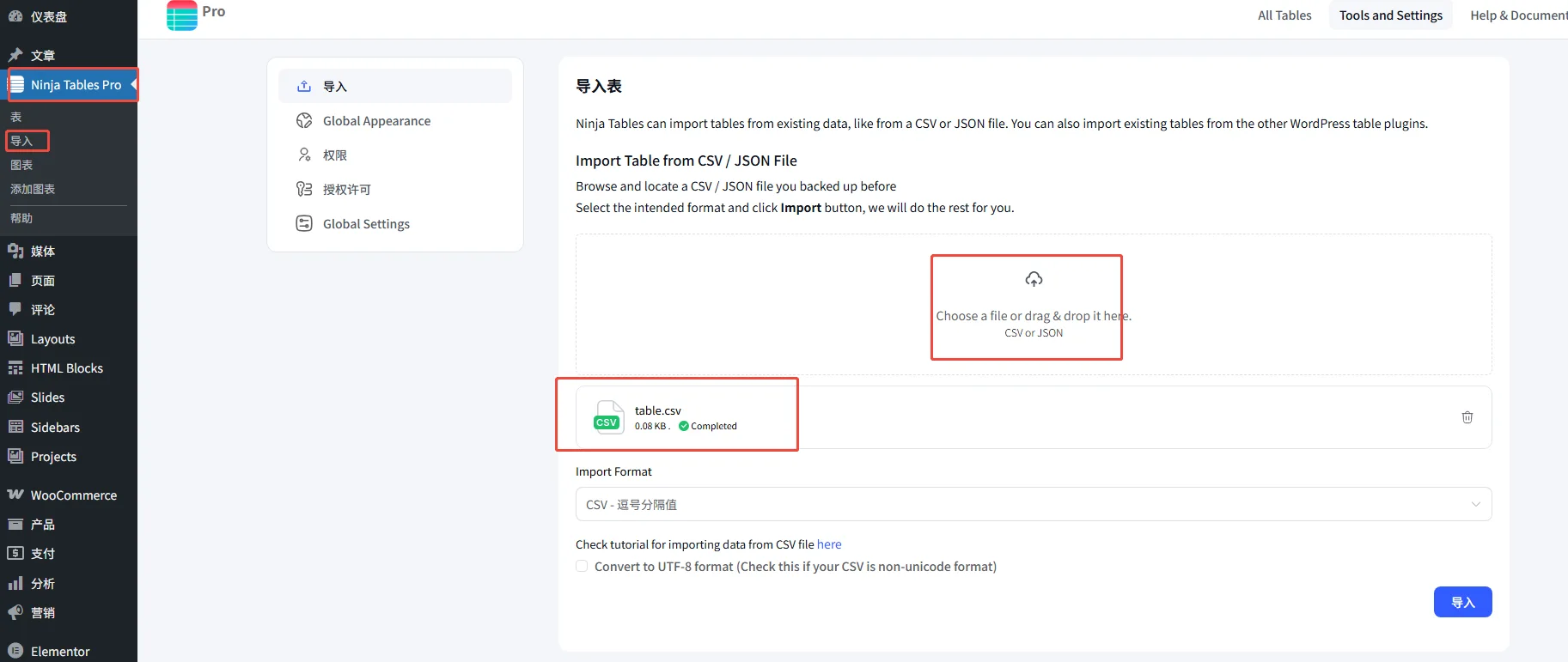Expand Import Format using the chevron arrow

[x=1475, y=504]
